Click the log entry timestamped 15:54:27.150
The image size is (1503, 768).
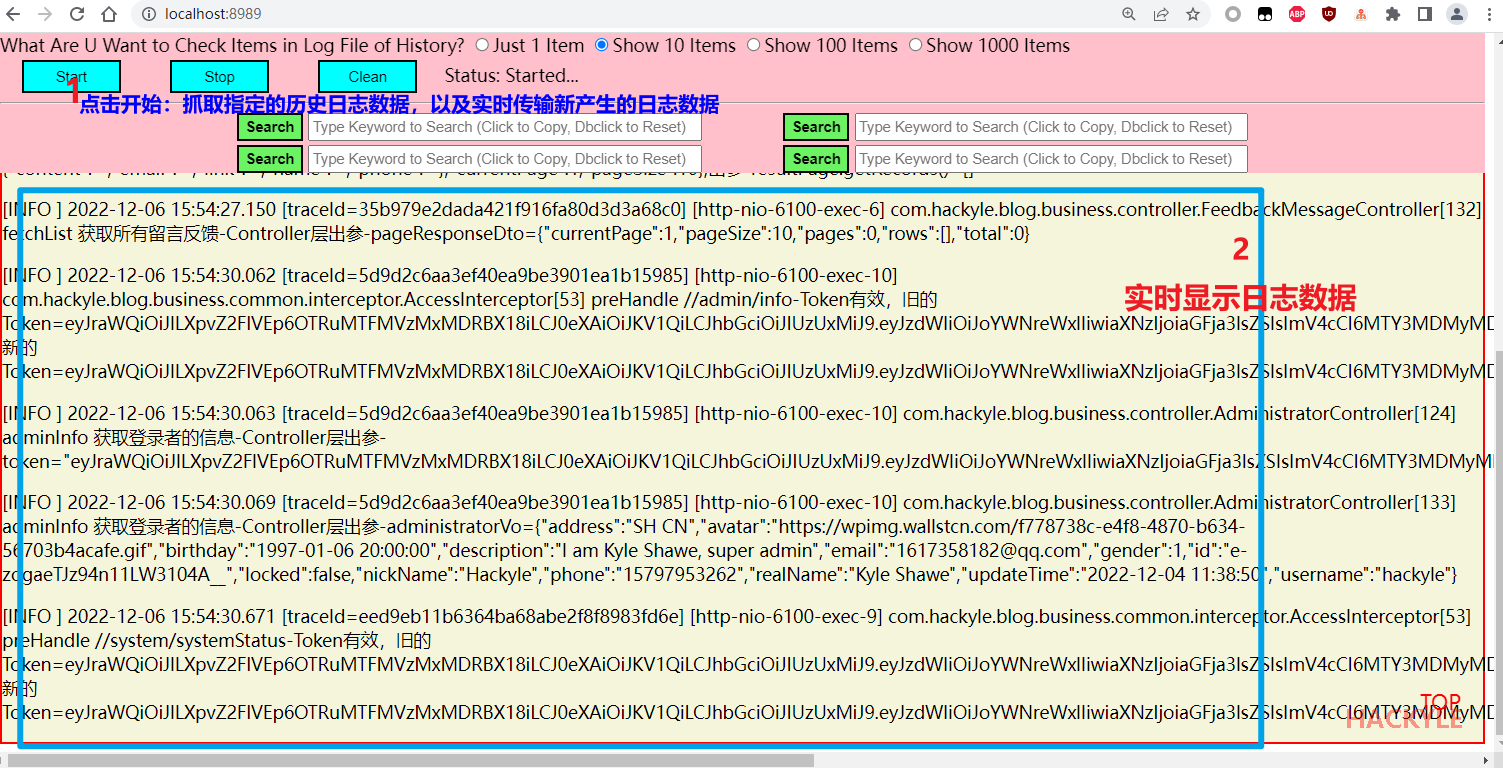741,222
